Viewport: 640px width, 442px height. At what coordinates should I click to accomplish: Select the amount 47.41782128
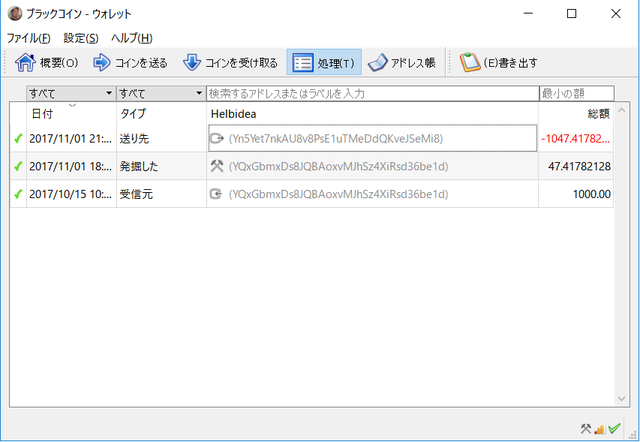(x=579, y=167)
